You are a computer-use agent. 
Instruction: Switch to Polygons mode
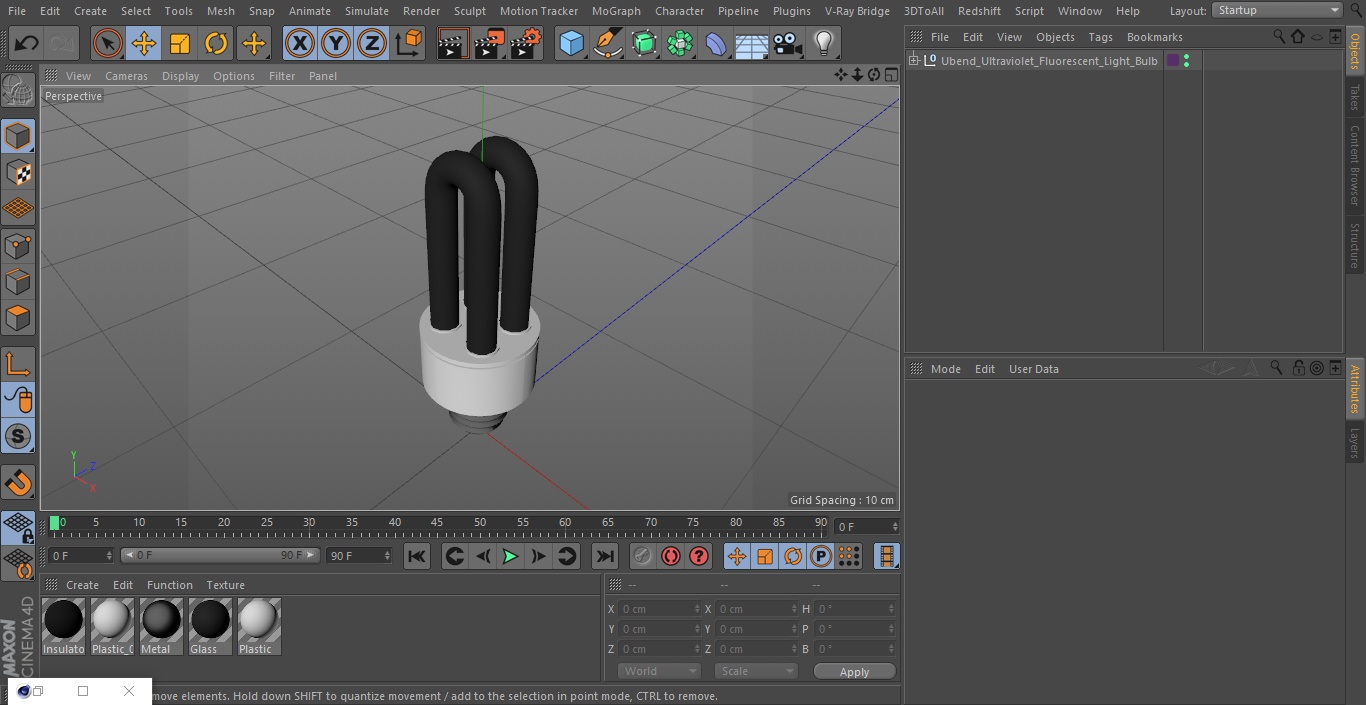(x=18, y=318)
